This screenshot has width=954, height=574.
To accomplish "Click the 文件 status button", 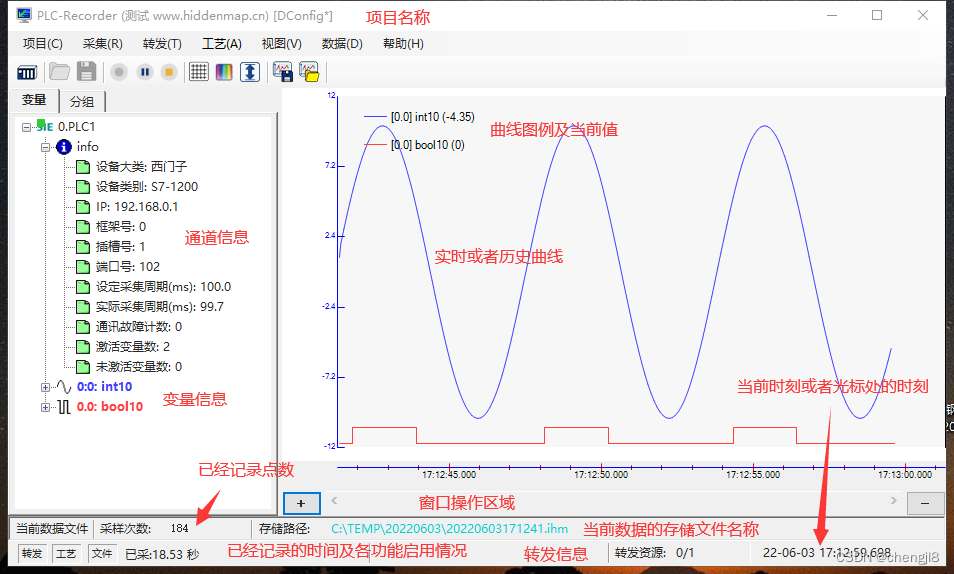I will (102, 553).
